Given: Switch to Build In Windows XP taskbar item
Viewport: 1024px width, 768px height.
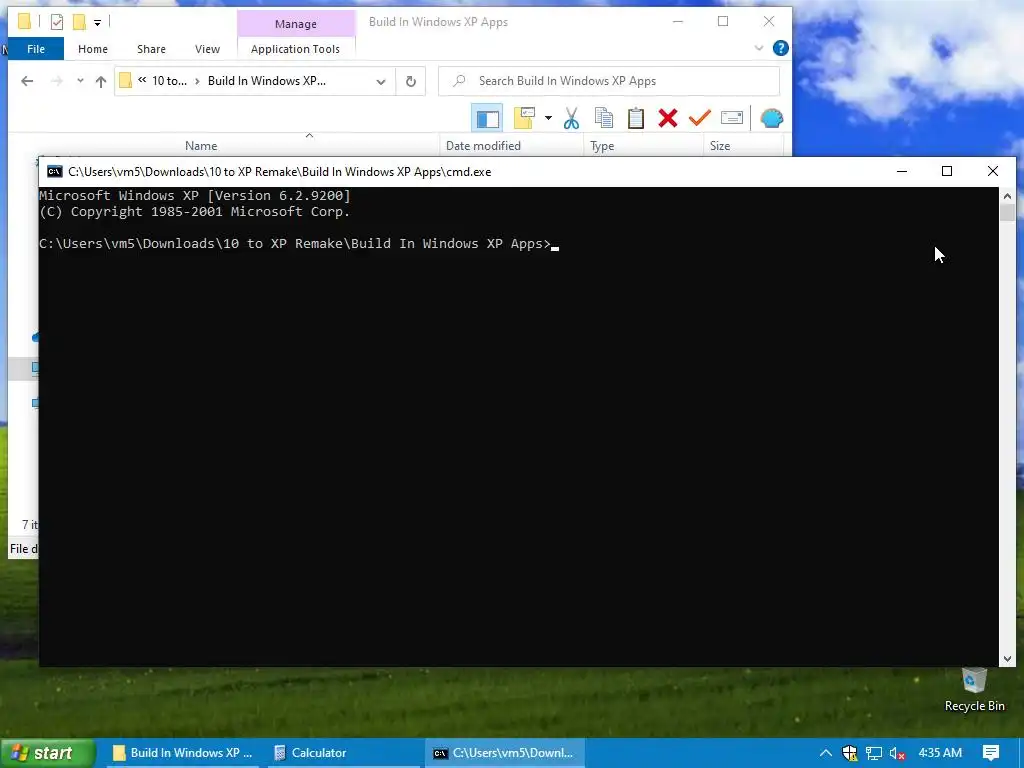Looking at the screenshot, I should [x=182, y=753].
